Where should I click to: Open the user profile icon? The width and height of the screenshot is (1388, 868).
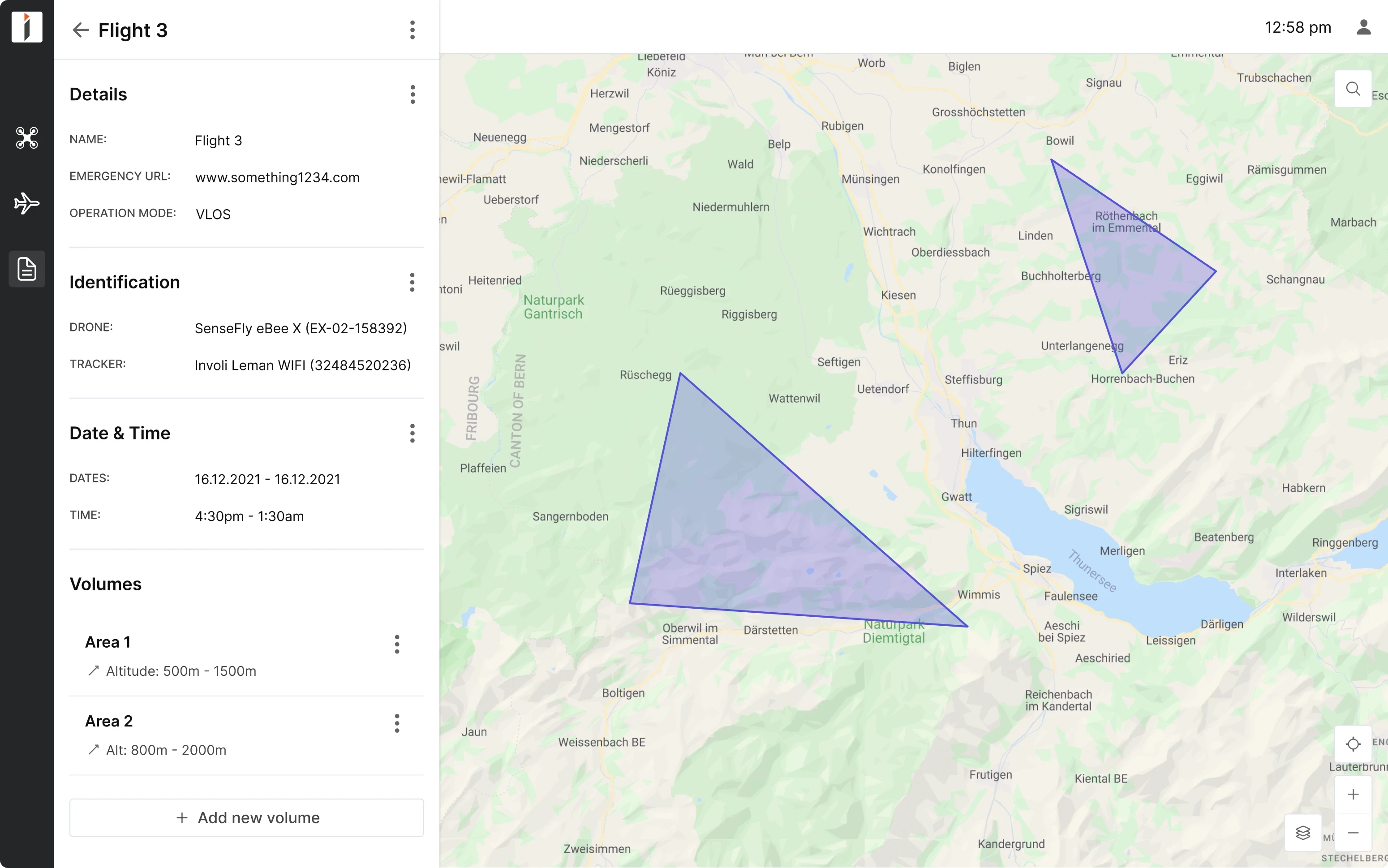1364,27
